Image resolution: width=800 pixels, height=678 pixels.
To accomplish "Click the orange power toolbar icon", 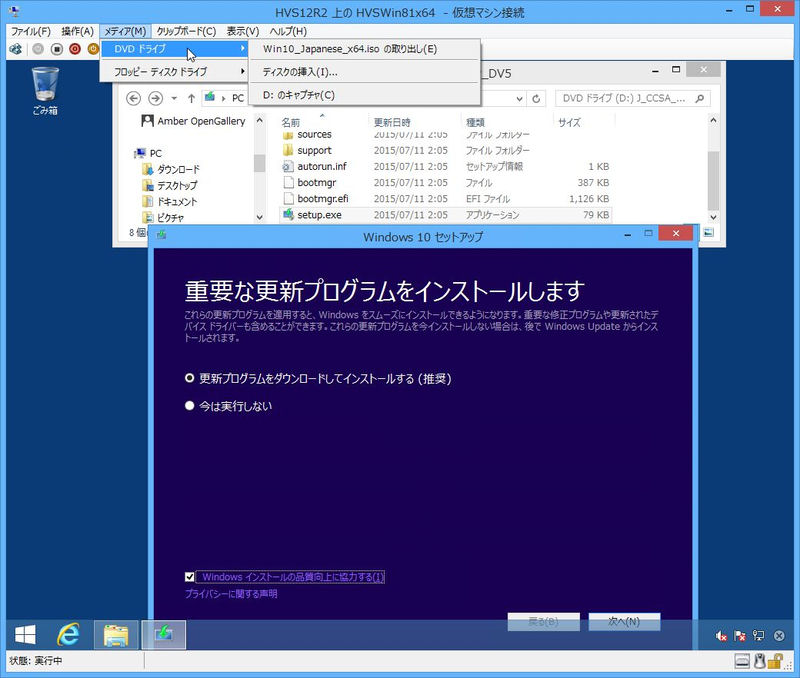I will [x=93, y=49].
